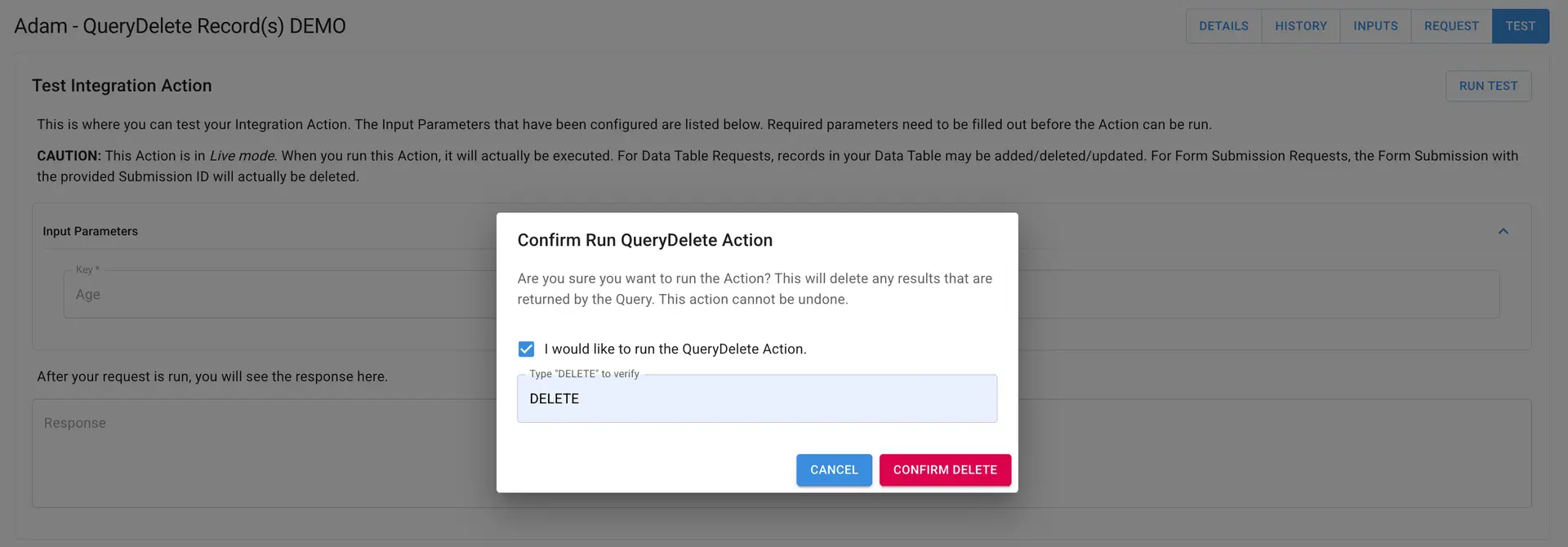
Task: Click the Test Integration Action heading
Action: [x=122, y=85]
